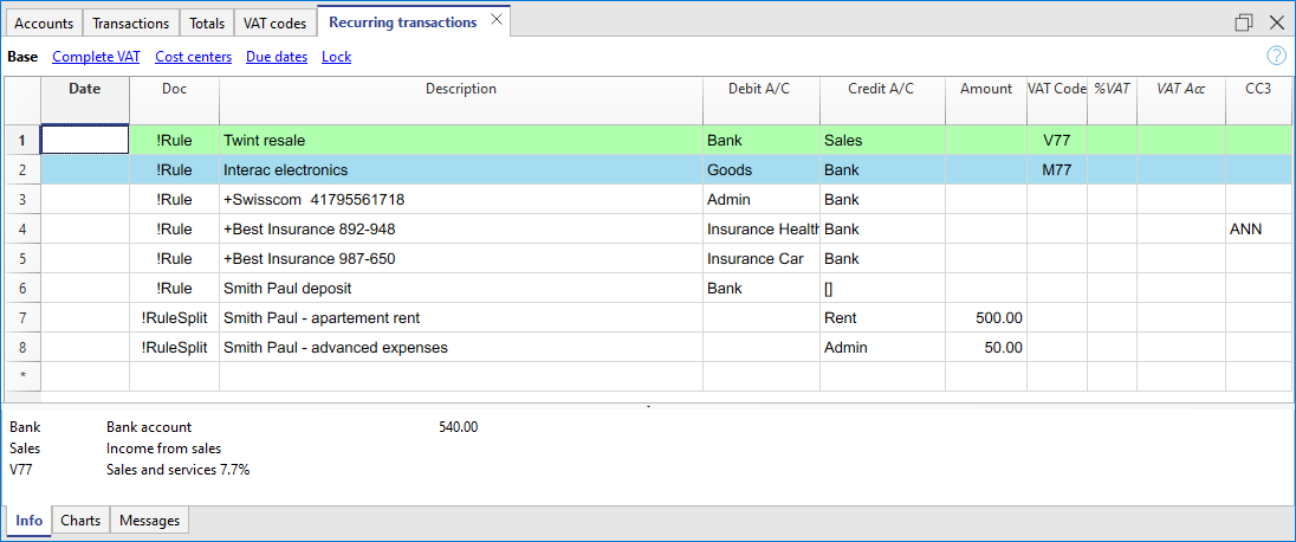
Task: Open the Charts panel tab
Action: 80,520
